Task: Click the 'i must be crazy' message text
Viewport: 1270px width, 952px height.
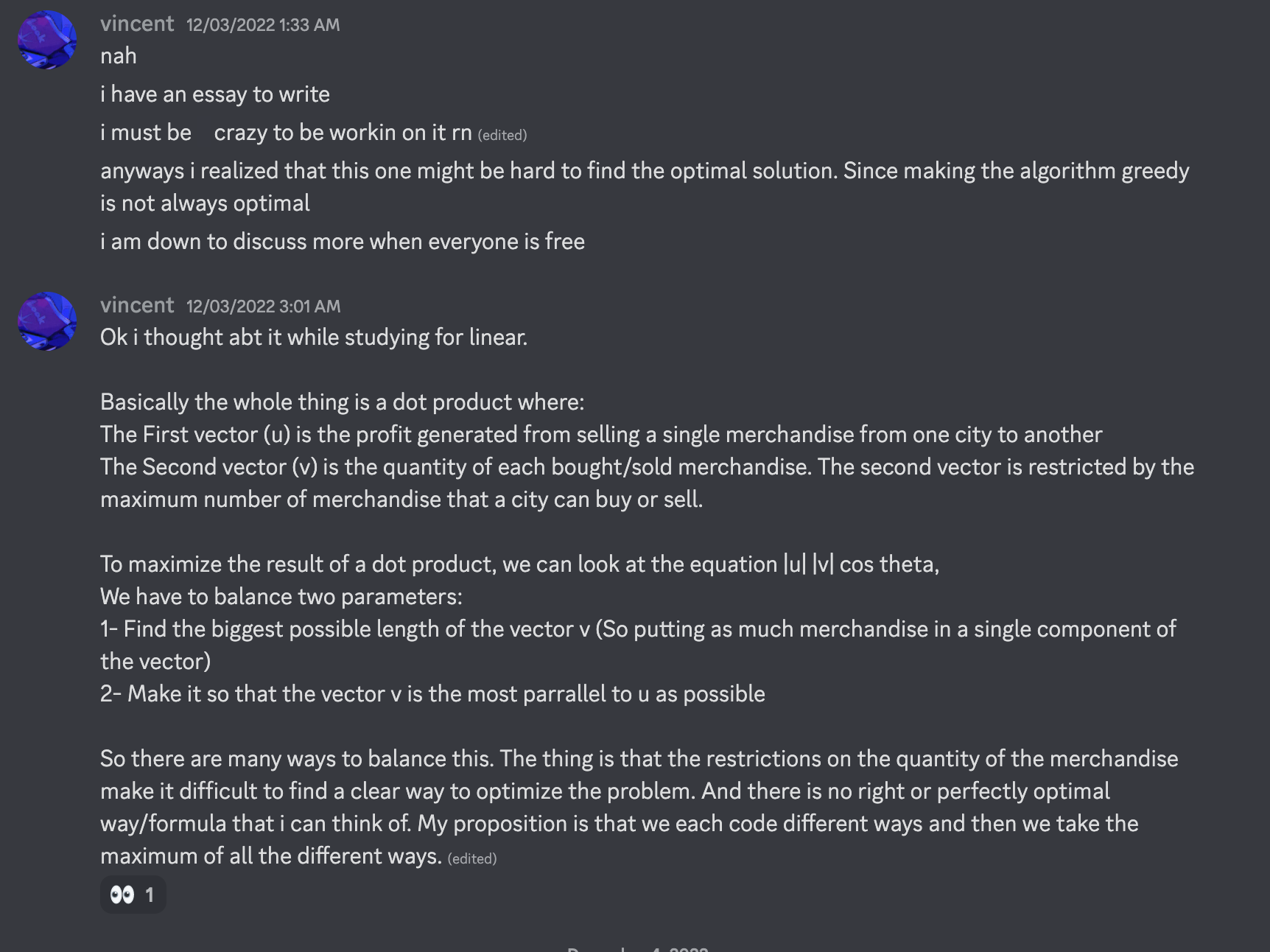Action: [x=286, y=133]
